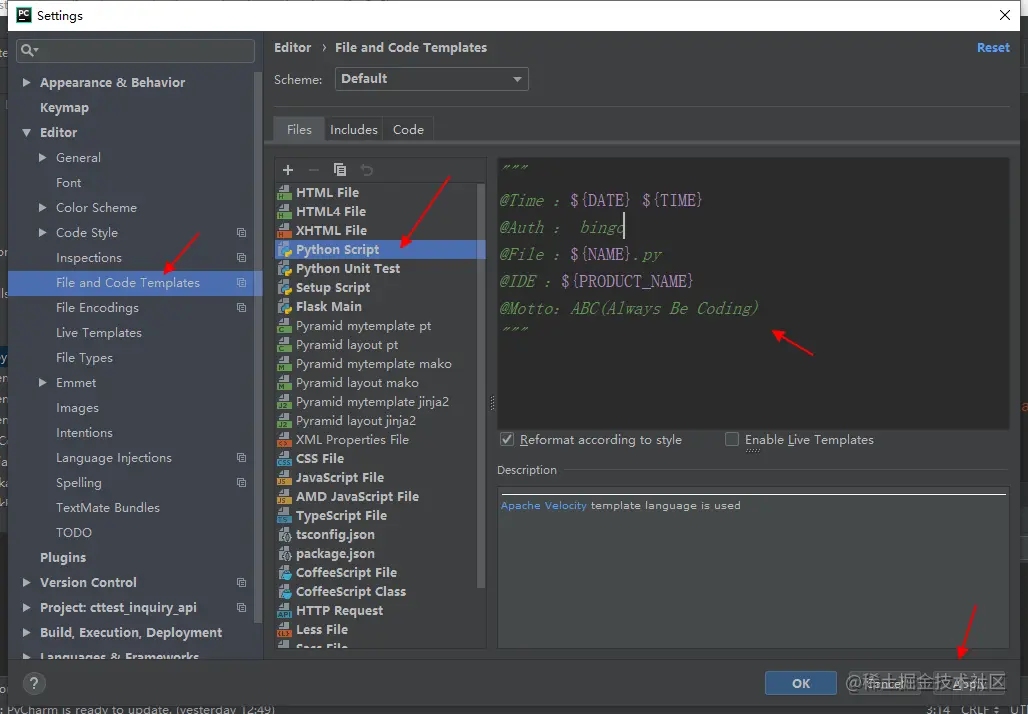Click the JavaScript File template icon
Viewport: 1028px width, 714px height.
click(284, 478)
